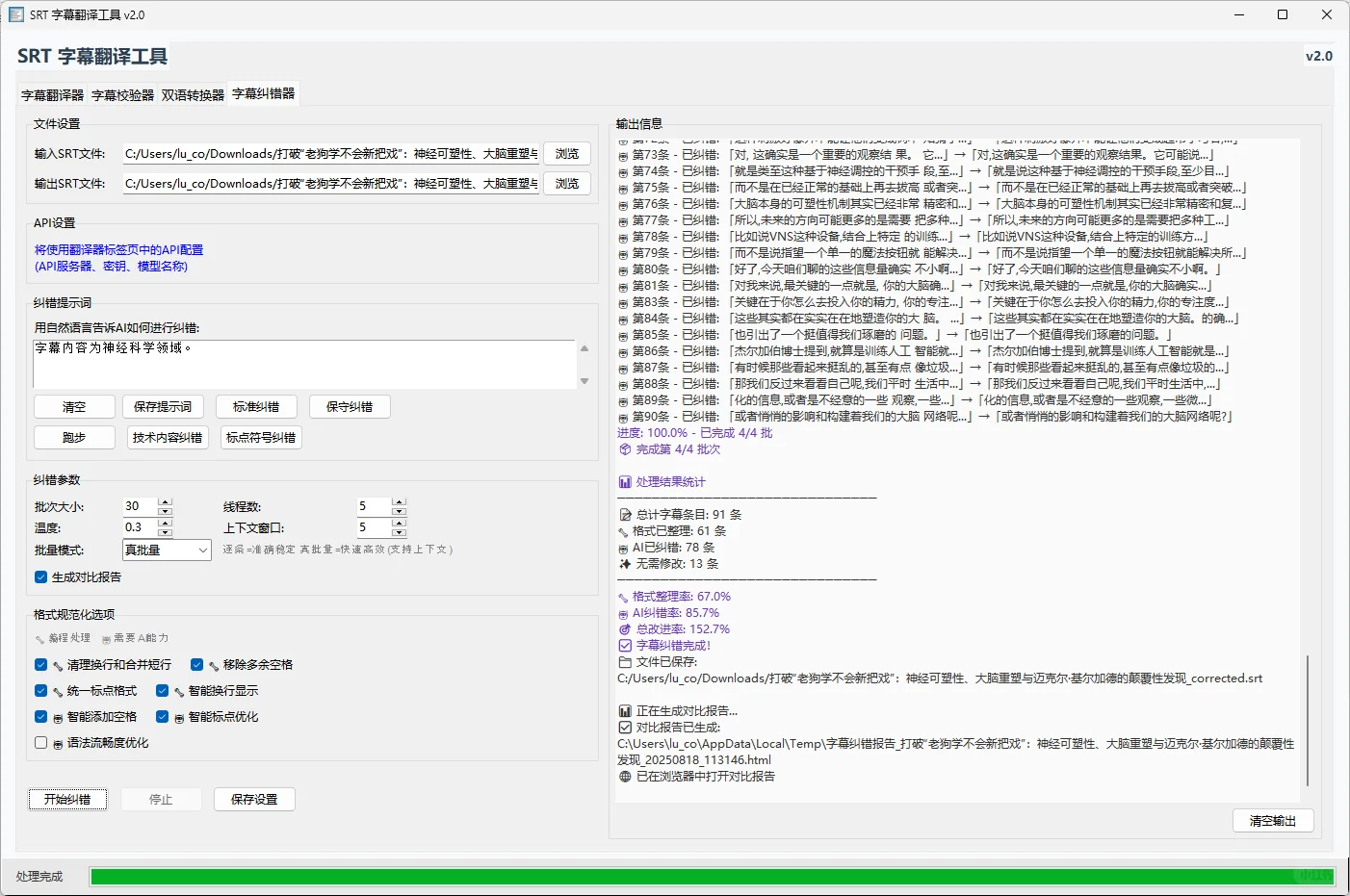The height and width of the screenshot is (896, 1350).
Task: Click the checkmark icon beside 字幕纠错完成!
Action: (x=625, y=646)
